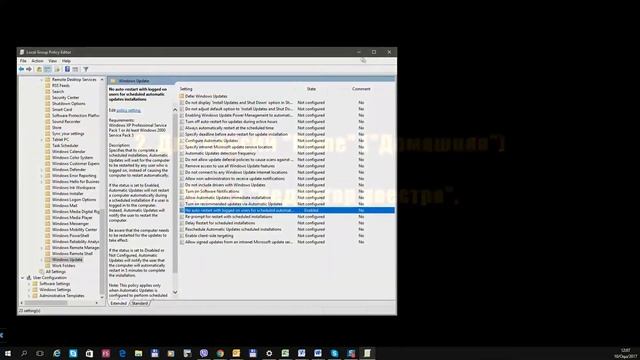Image resolution: width=640 pixels, height=360 pixels.
Task: Select Turn on Software Notifications setting
Action: coord(212,191)
